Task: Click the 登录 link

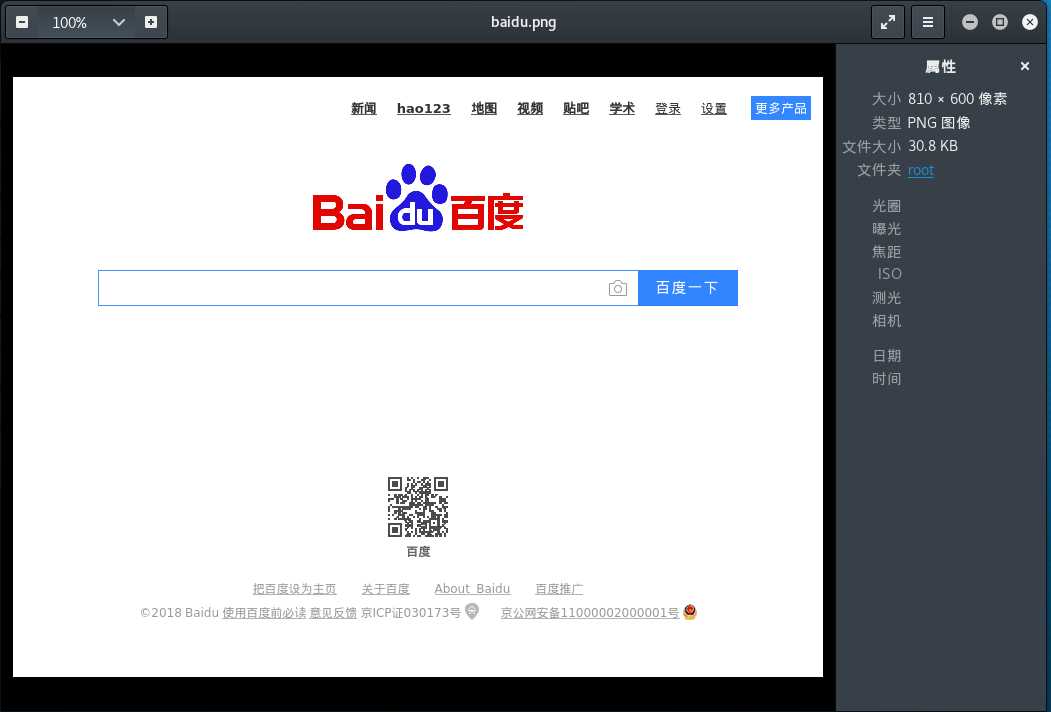Action: tap(668, 109)
